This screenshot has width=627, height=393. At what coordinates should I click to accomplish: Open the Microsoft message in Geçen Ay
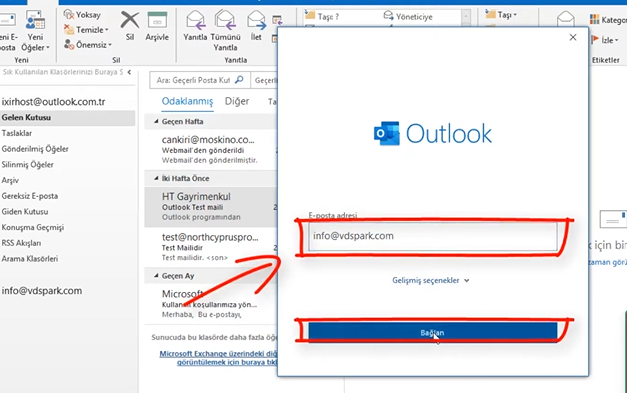[x=211, y=304]
